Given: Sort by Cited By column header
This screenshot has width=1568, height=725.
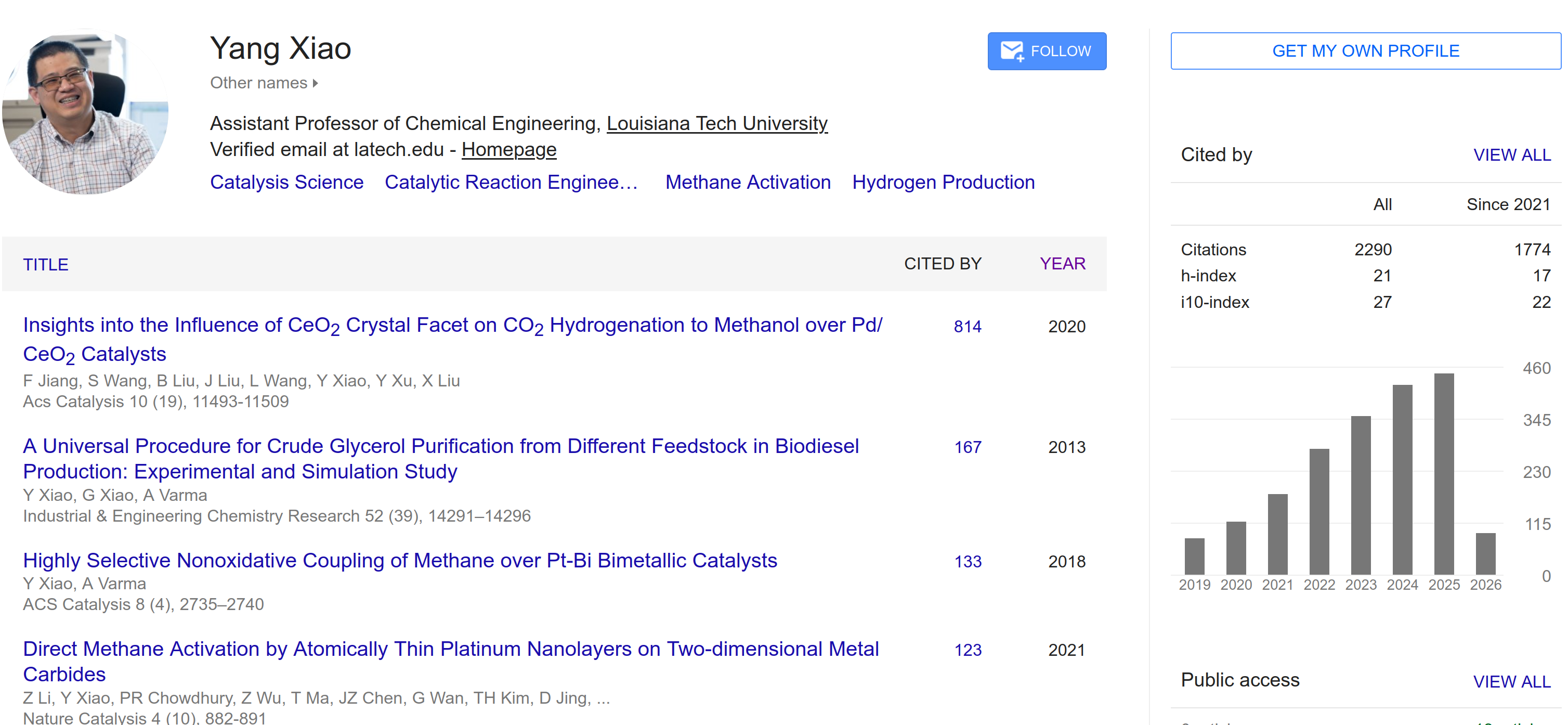Looking at the screenshot, I should 942,264.
